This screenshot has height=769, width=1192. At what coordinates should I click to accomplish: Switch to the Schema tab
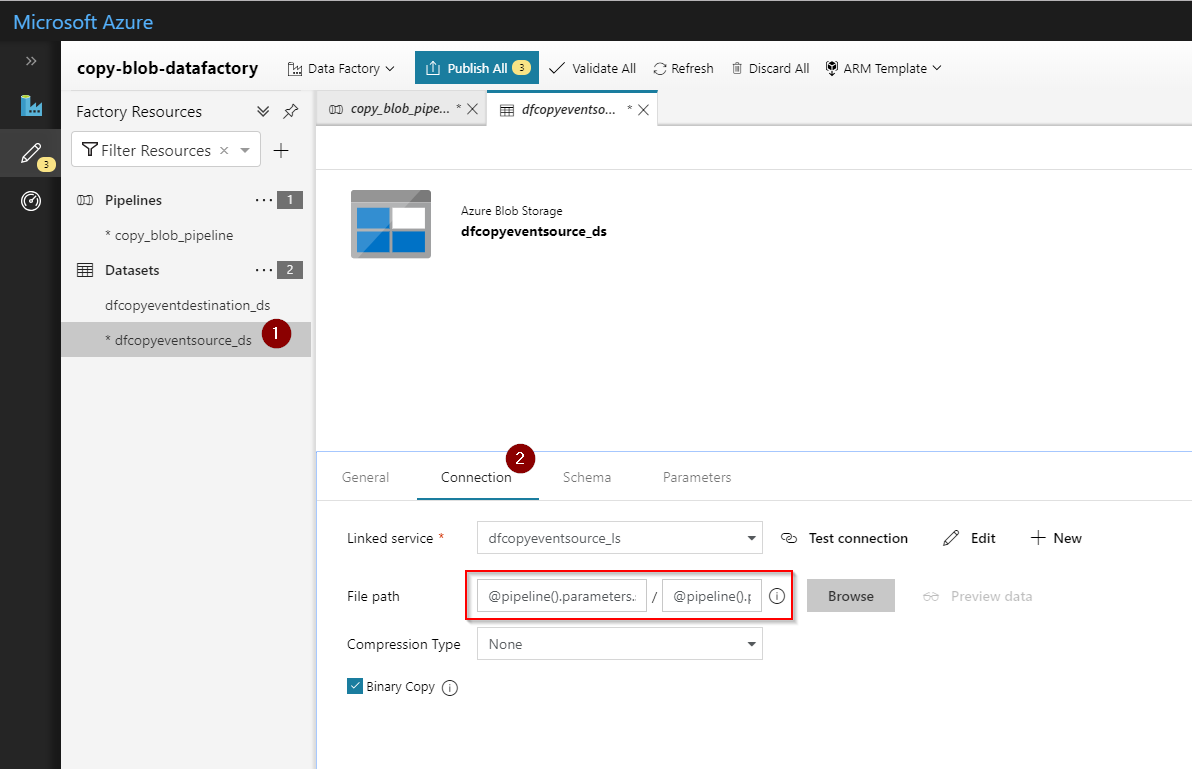587,477
